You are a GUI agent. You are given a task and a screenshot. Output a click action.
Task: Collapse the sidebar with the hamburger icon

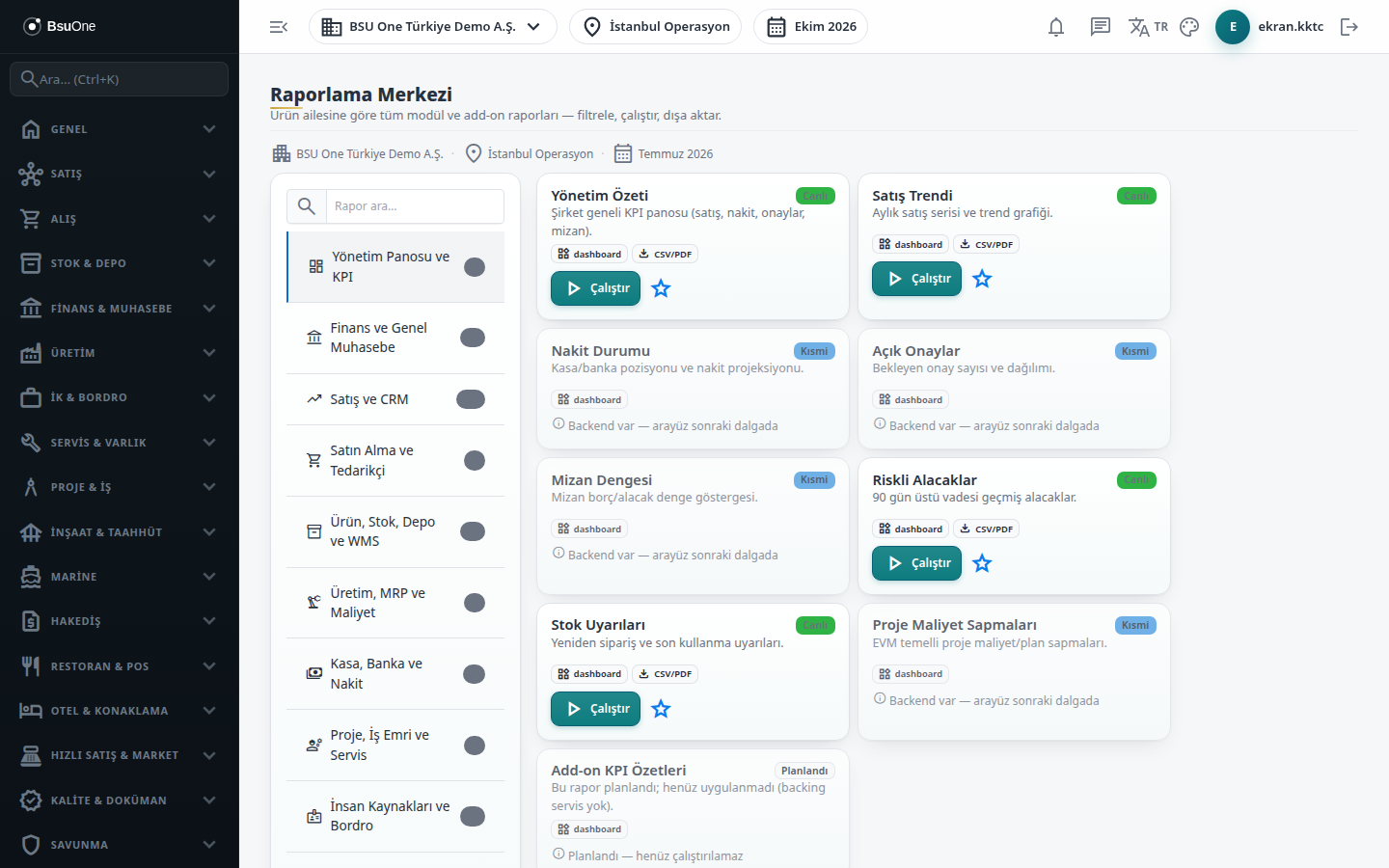(x=279, y=27)
